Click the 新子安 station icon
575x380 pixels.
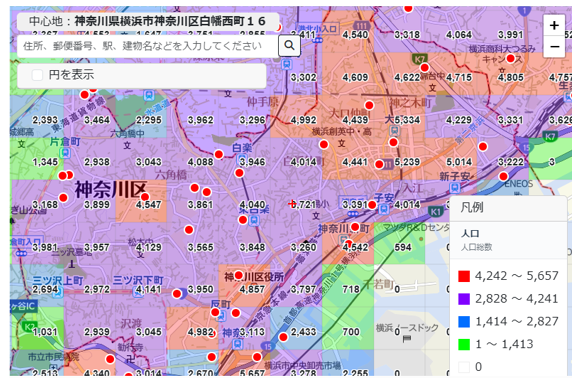pyautogui.click(x=455, y=188)
